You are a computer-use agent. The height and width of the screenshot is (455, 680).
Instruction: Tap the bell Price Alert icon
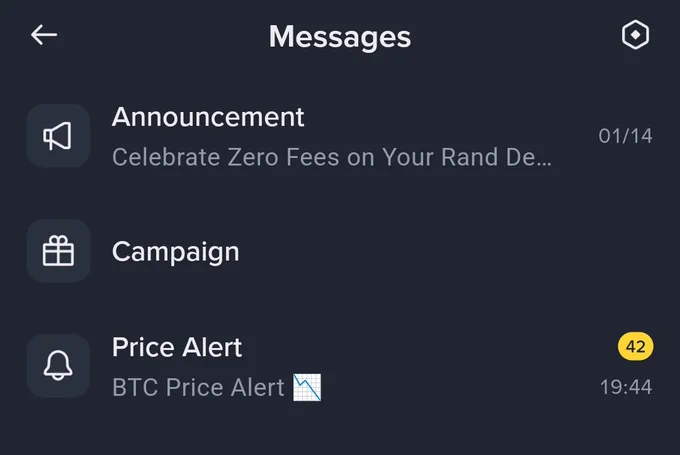[x=58, y=366]
